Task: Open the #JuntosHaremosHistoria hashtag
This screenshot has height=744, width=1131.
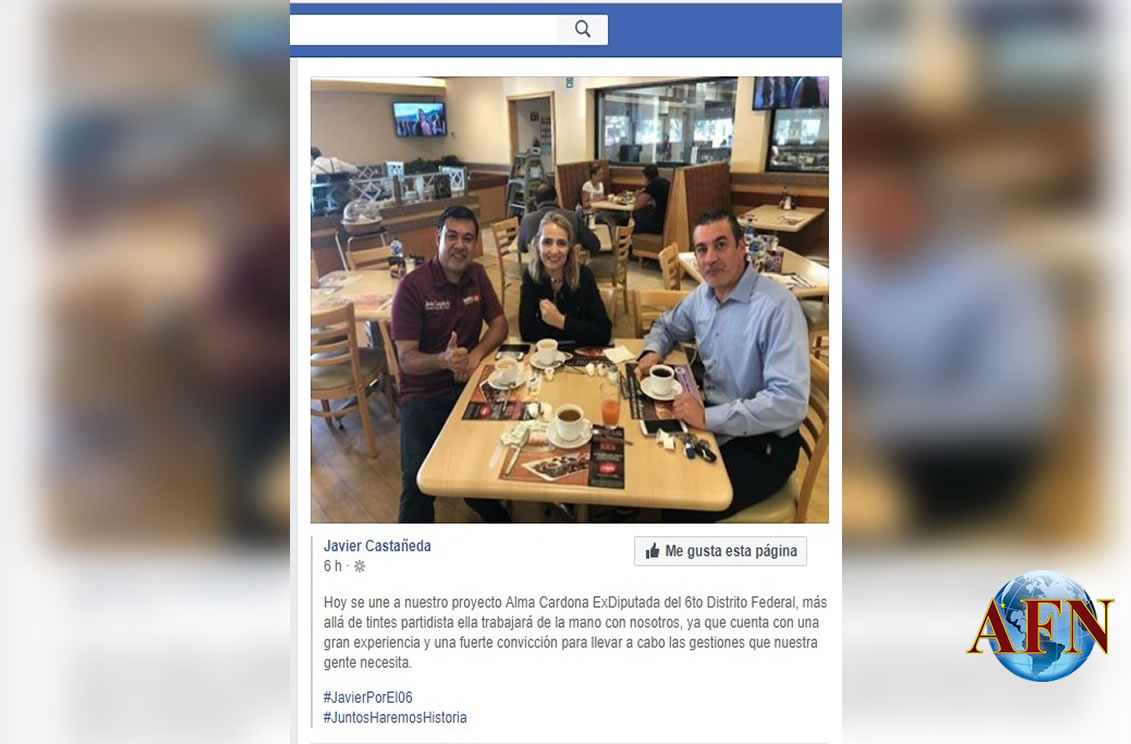Action: coord(395,718)
